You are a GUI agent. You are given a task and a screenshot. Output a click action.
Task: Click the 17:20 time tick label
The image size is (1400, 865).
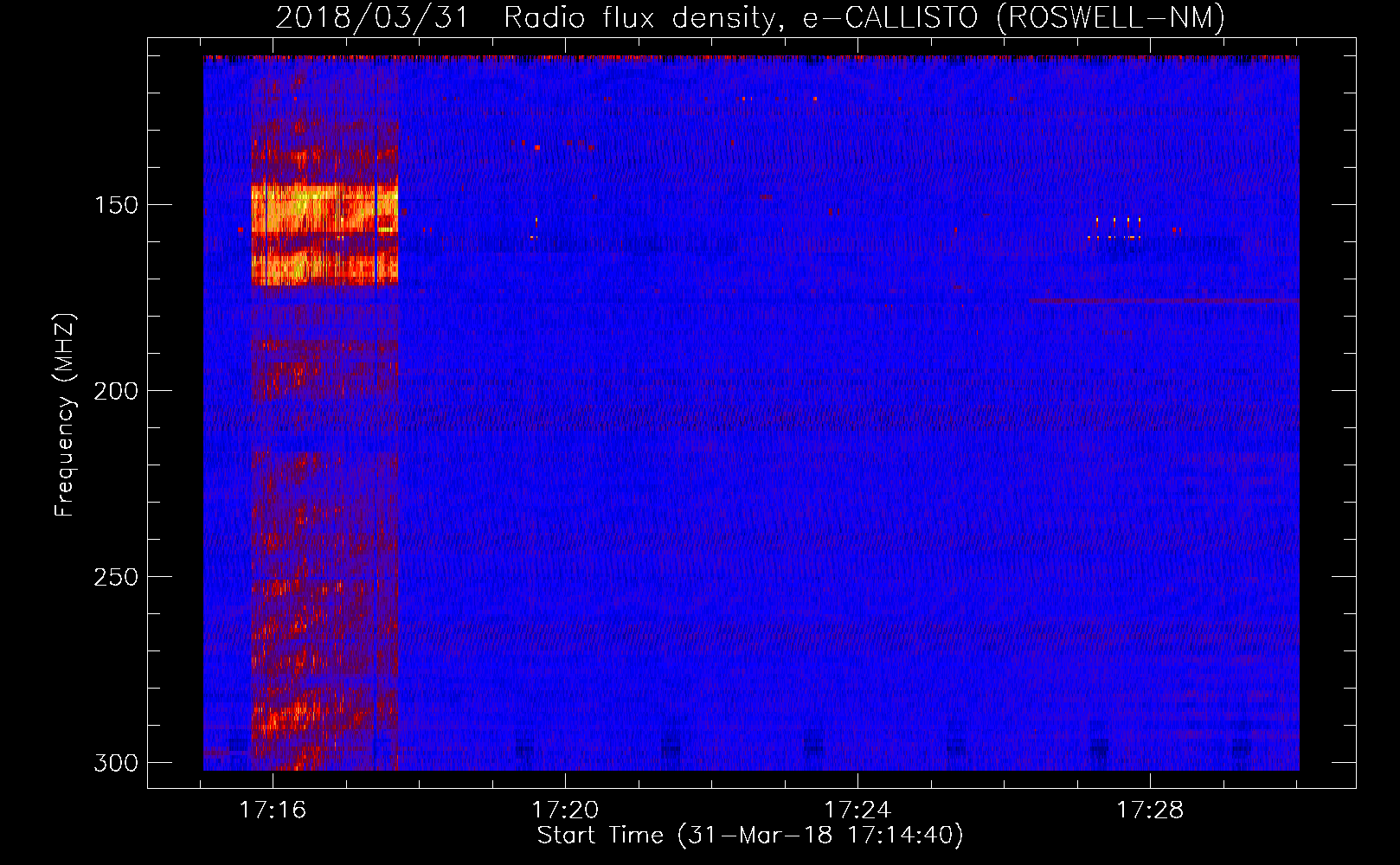565,810
